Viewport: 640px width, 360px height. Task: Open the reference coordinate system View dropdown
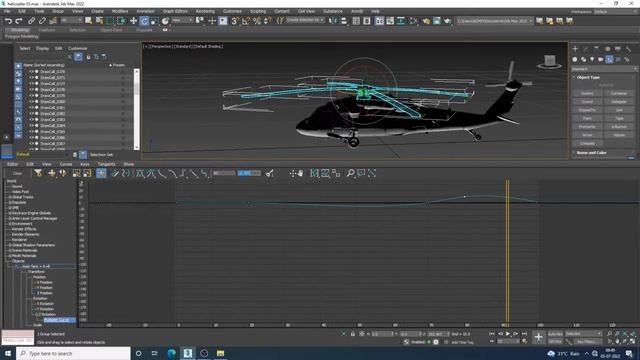point(182,20)
